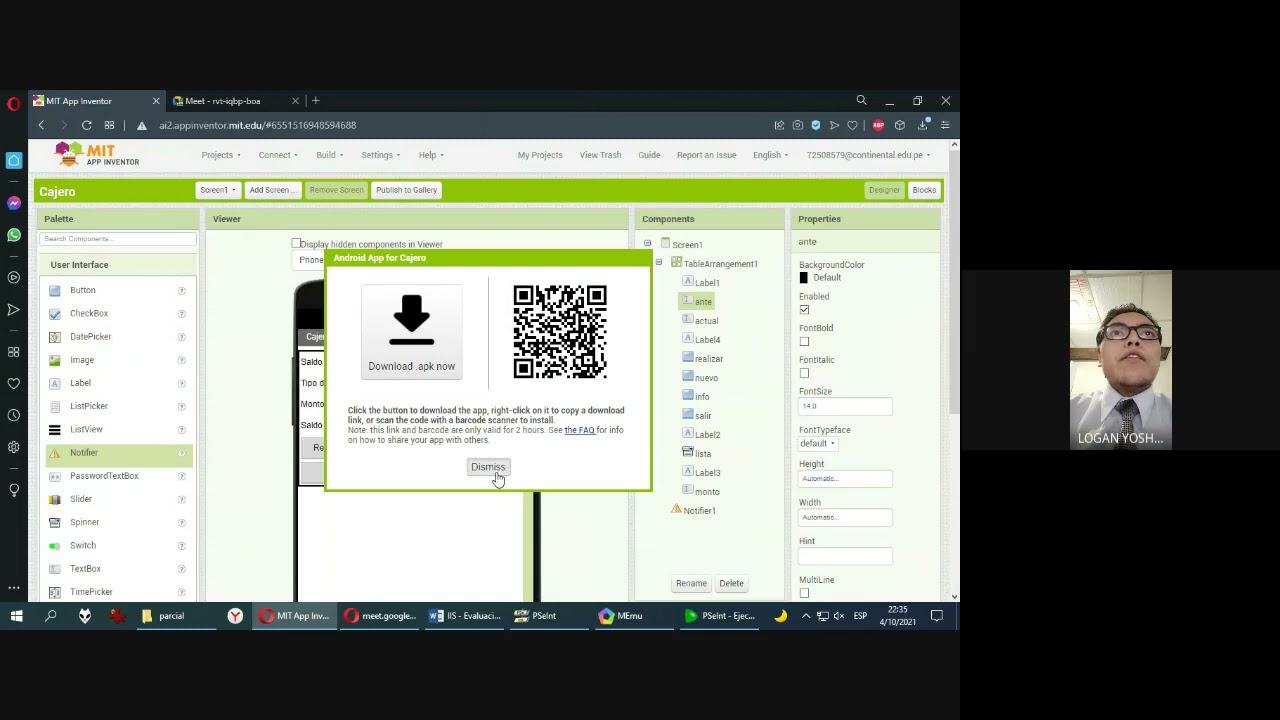Image resolution: width=1280 pixels, height=720 pixels.
Task: Click the bookmark heart icon in address bar
Action: 852,125
